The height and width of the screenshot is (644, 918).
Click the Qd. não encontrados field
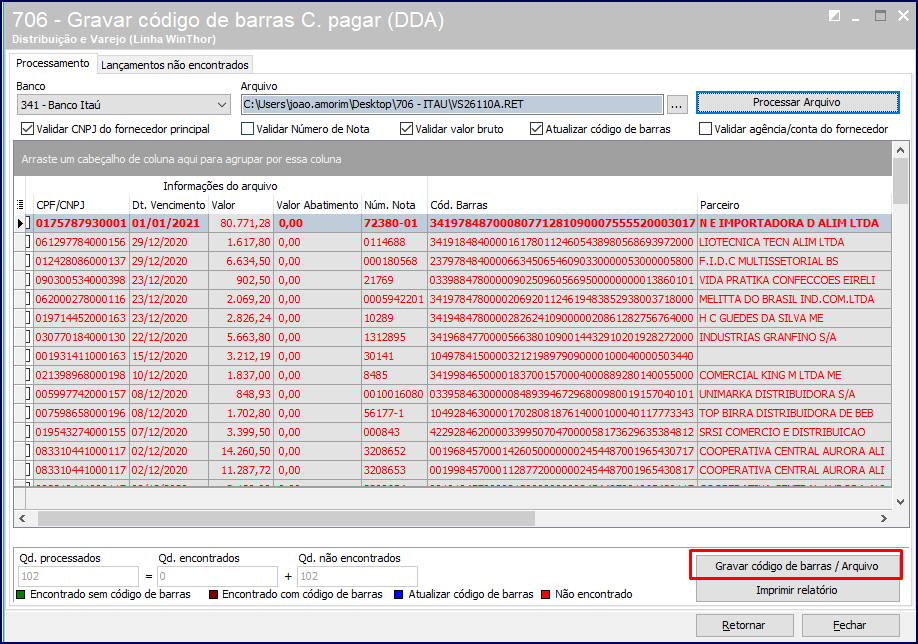(x=357, y=576)
